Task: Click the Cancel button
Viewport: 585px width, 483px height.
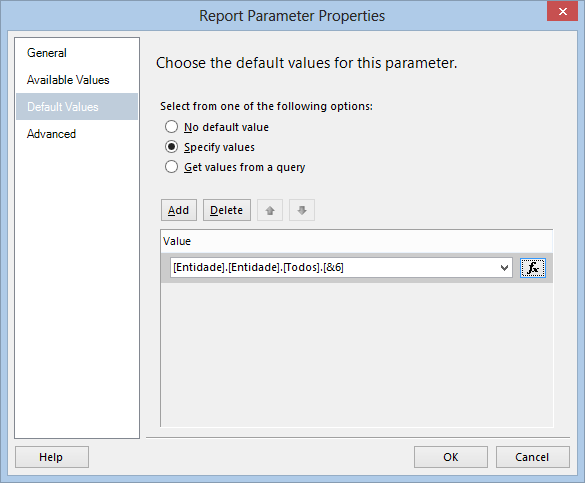Action: click(532, 457)
